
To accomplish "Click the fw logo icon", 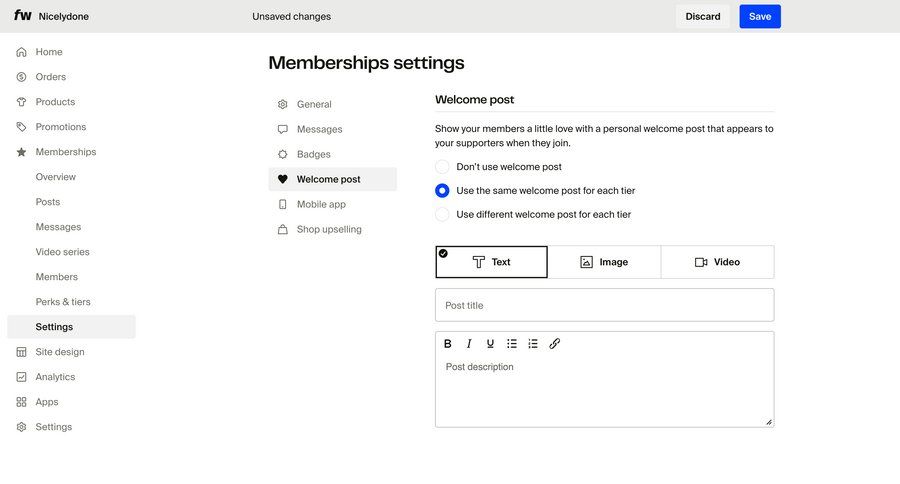I will pos(22,16).
